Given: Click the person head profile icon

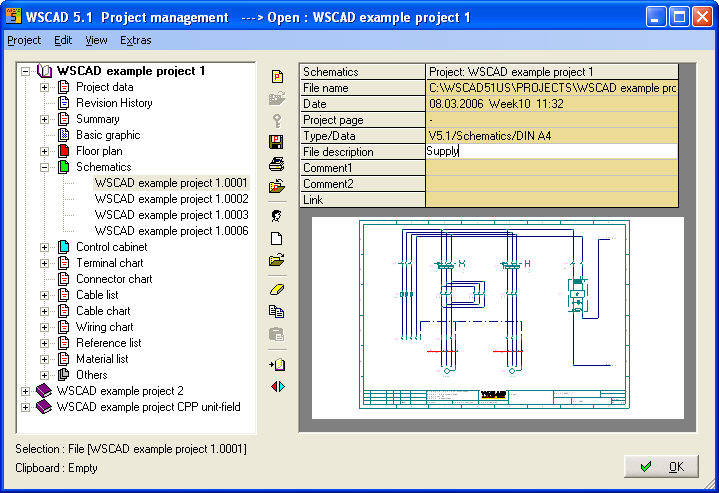Looking at the screenshot, I should [x=277, y=216].
